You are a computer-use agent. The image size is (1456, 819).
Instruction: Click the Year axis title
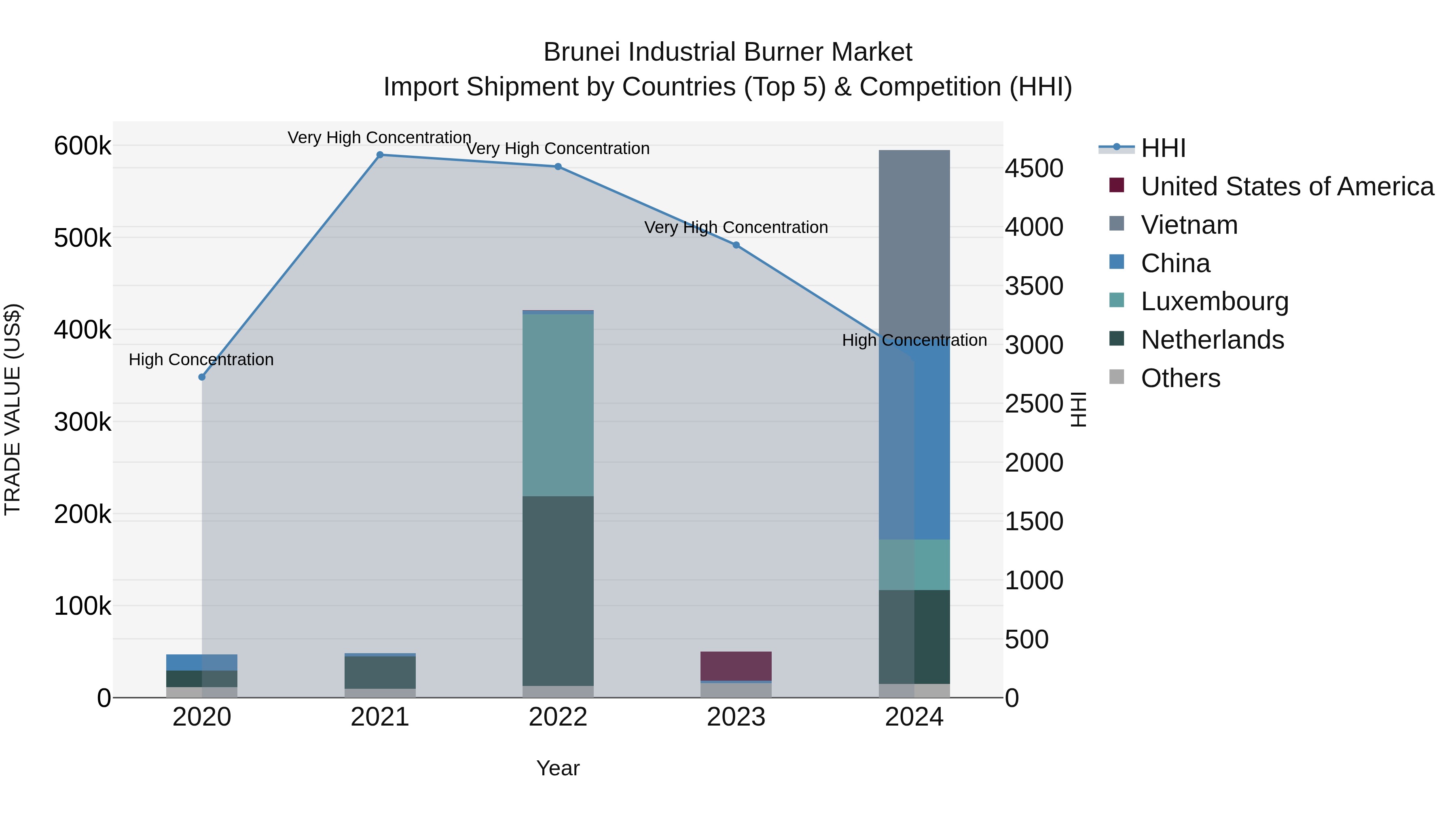558,769
